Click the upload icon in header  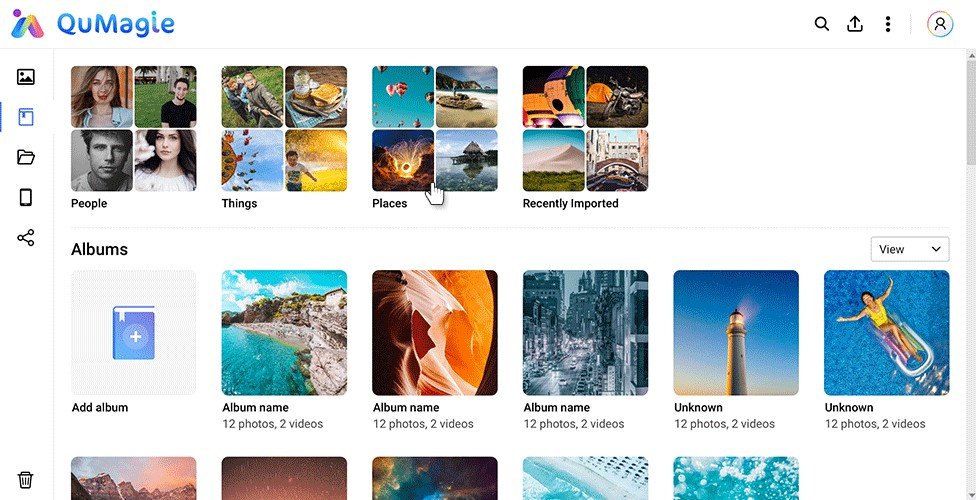click(x=855, y=24)
